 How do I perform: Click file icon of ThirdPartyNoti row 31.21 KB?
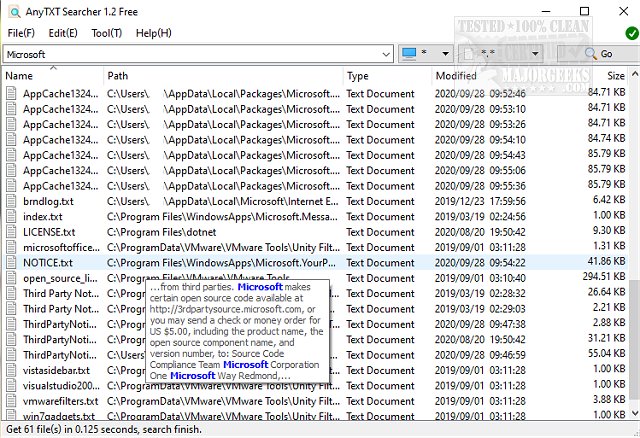(x=11, y=340)
